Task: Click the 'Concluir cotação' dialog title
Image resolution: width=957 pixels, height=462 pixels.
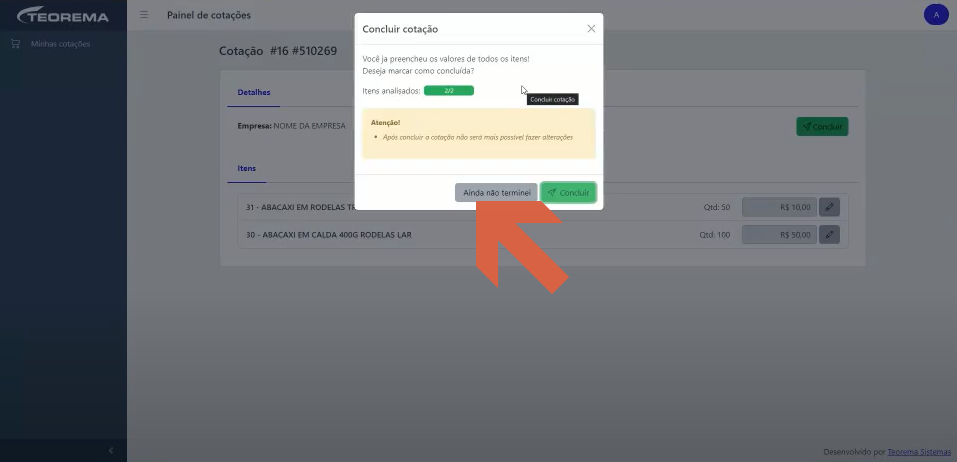Action: tap(400, 29)
